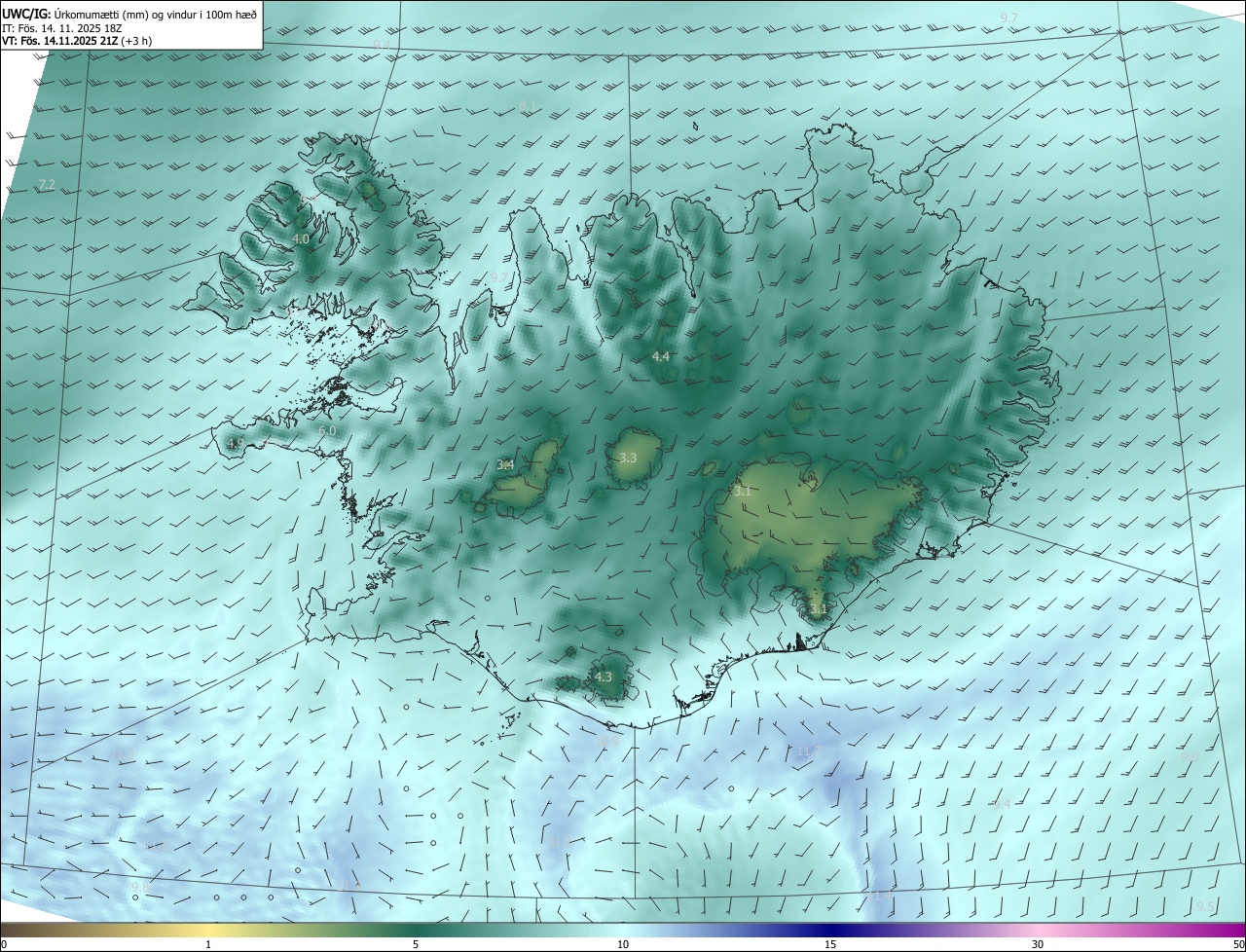Select the 3.4 value beside Langjökull glacier
1246x952 pixels.
tap(505, 465)
